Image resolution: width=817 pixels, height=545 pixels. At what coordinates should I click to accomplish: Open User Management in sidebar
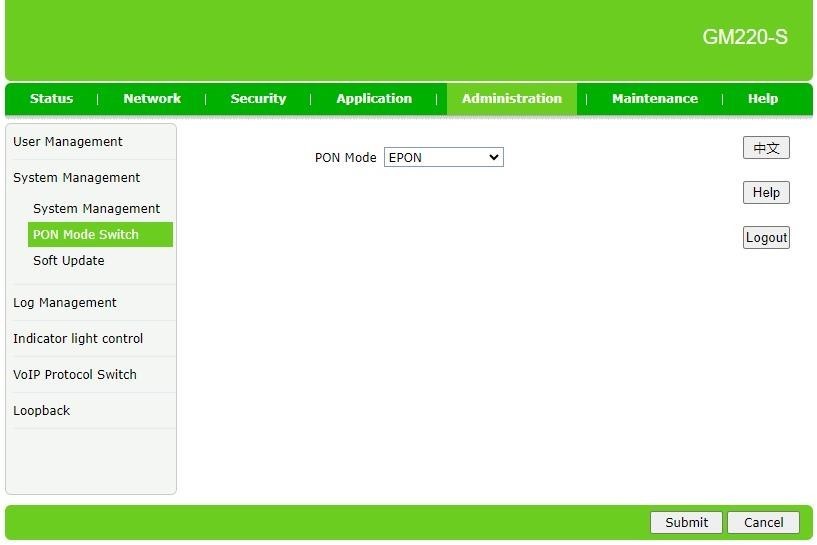68,142
